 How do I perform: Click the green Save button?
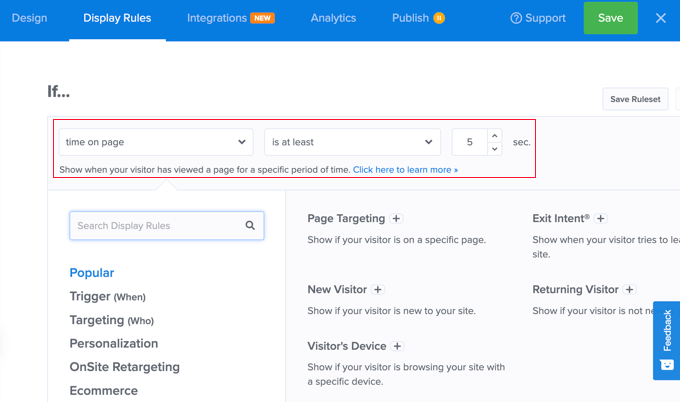(x=611, y=18)
